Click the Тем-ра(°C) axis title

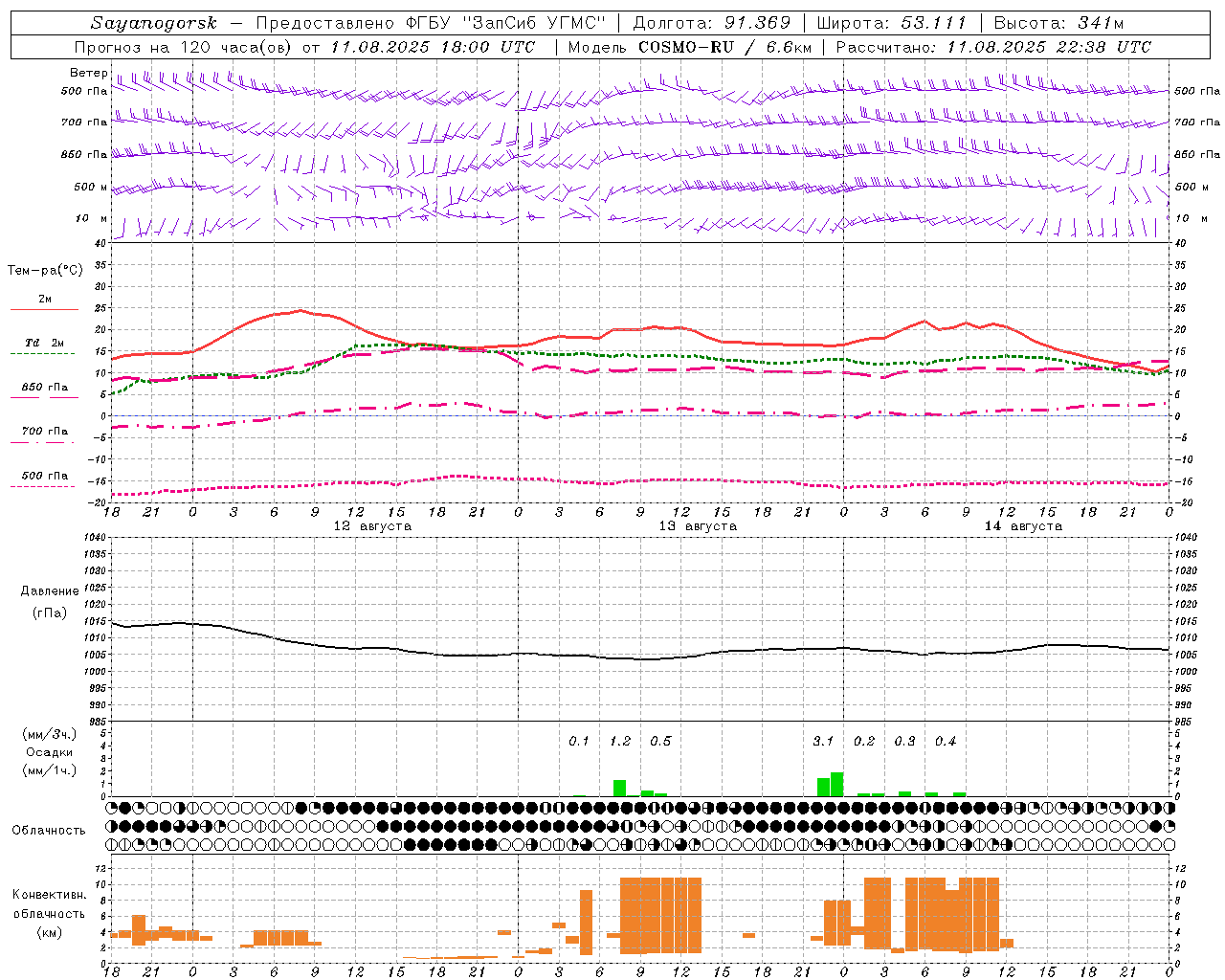coord(45,270)
